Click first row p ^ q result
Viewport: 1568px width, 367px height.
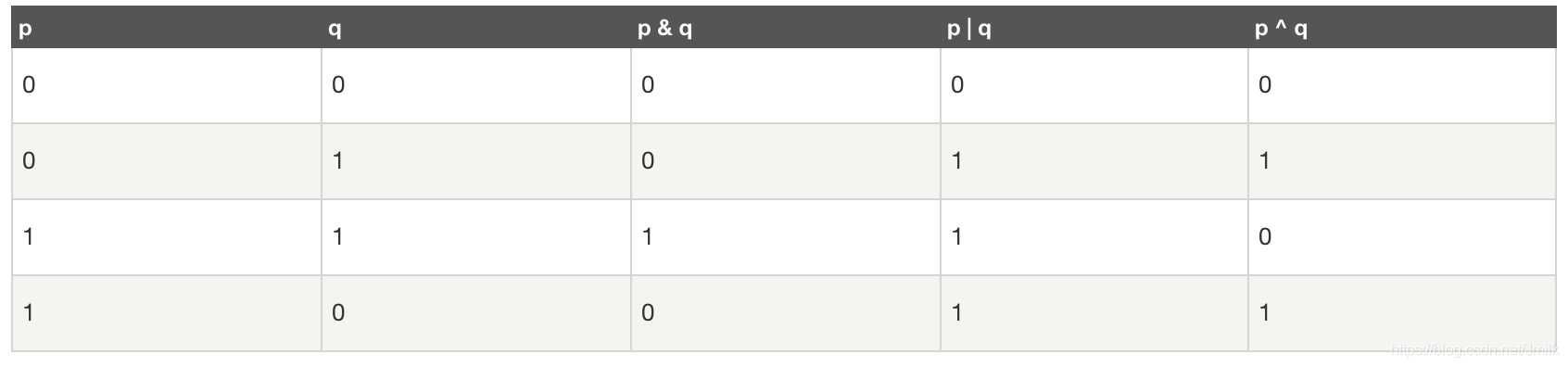(1265, 84)
